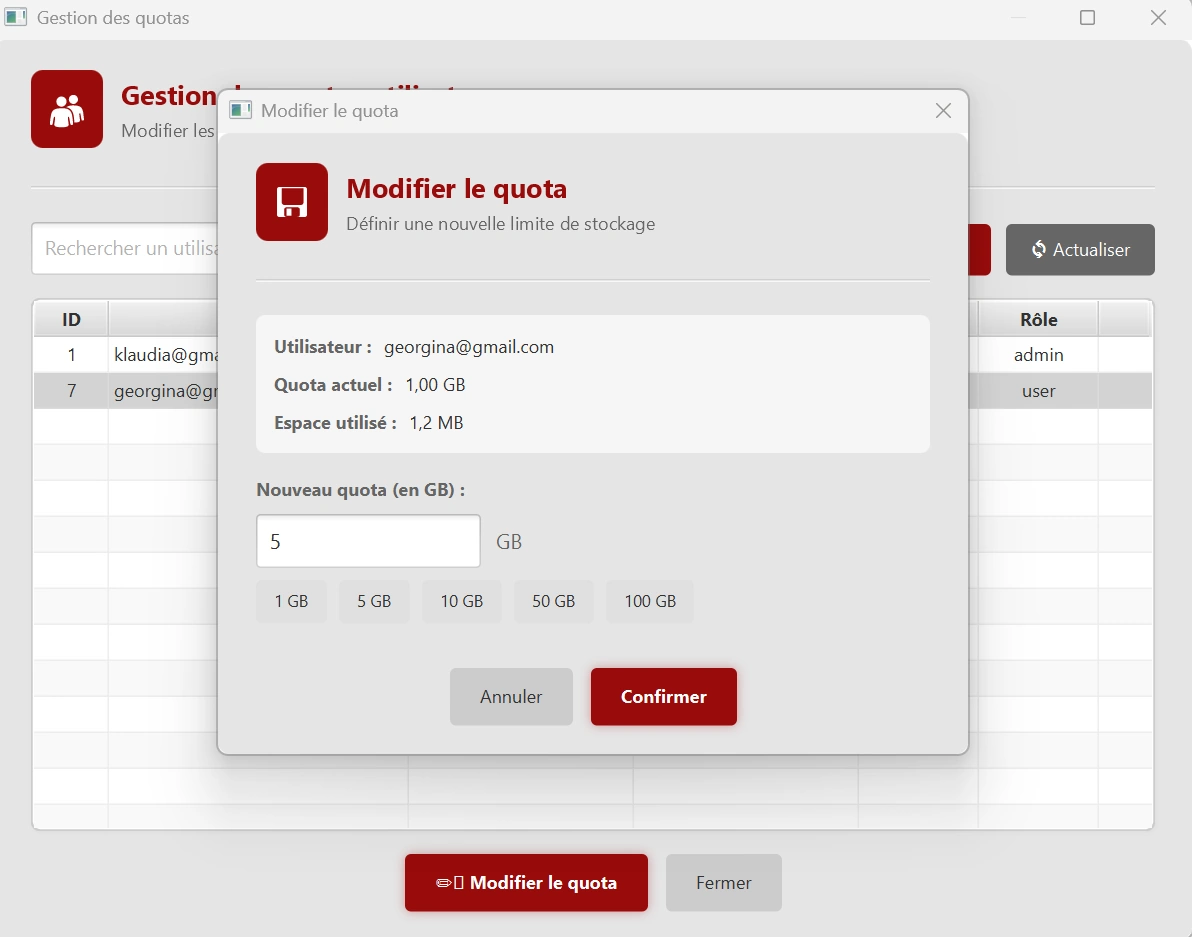Close the Modifier le quota dialog
Screen dimensions: 1192x937
coord(943,111)
